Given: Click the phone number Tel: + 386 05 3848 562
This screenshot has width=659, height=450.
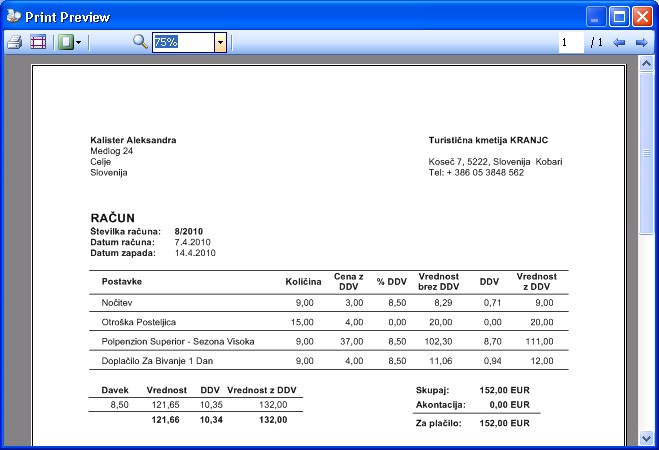Looking at the screenshot, I should 476,173.
